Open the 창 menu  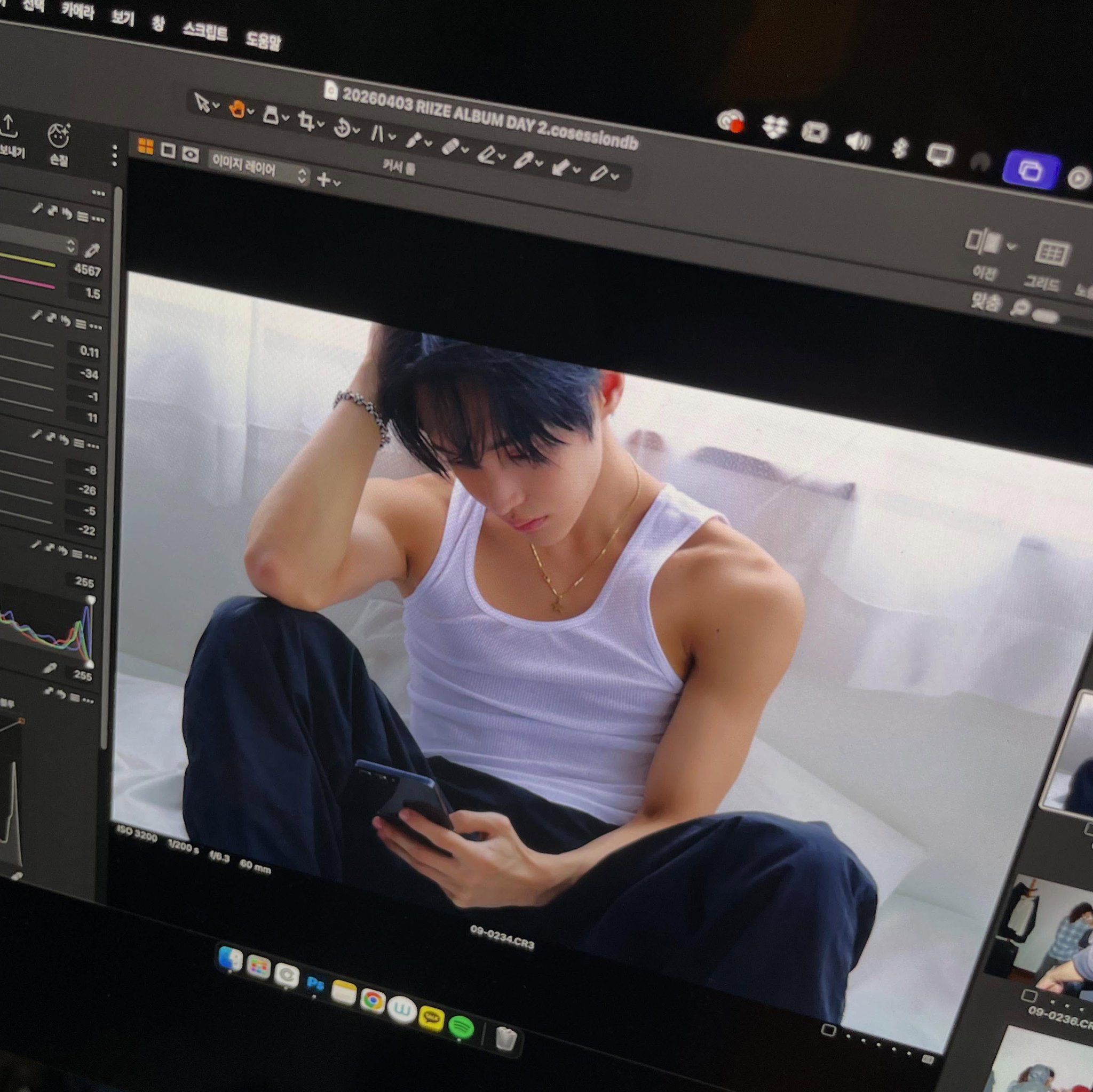[x=158, y=24]
